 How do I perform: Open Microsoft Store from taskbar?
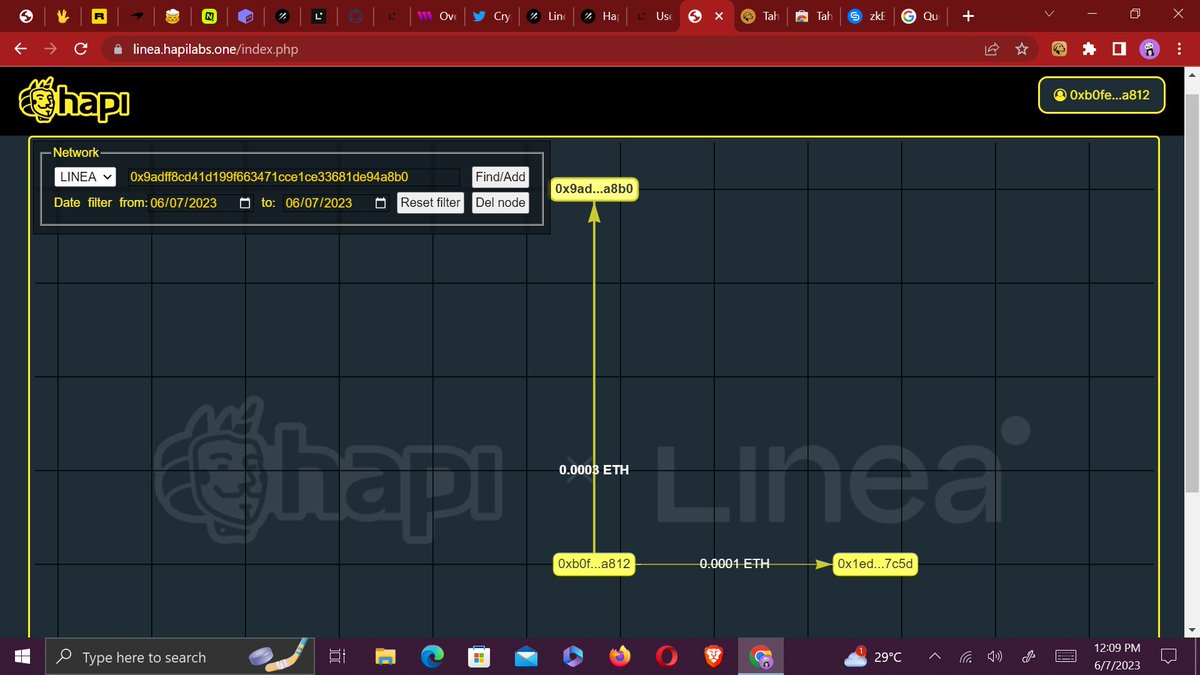coord(479,657)
